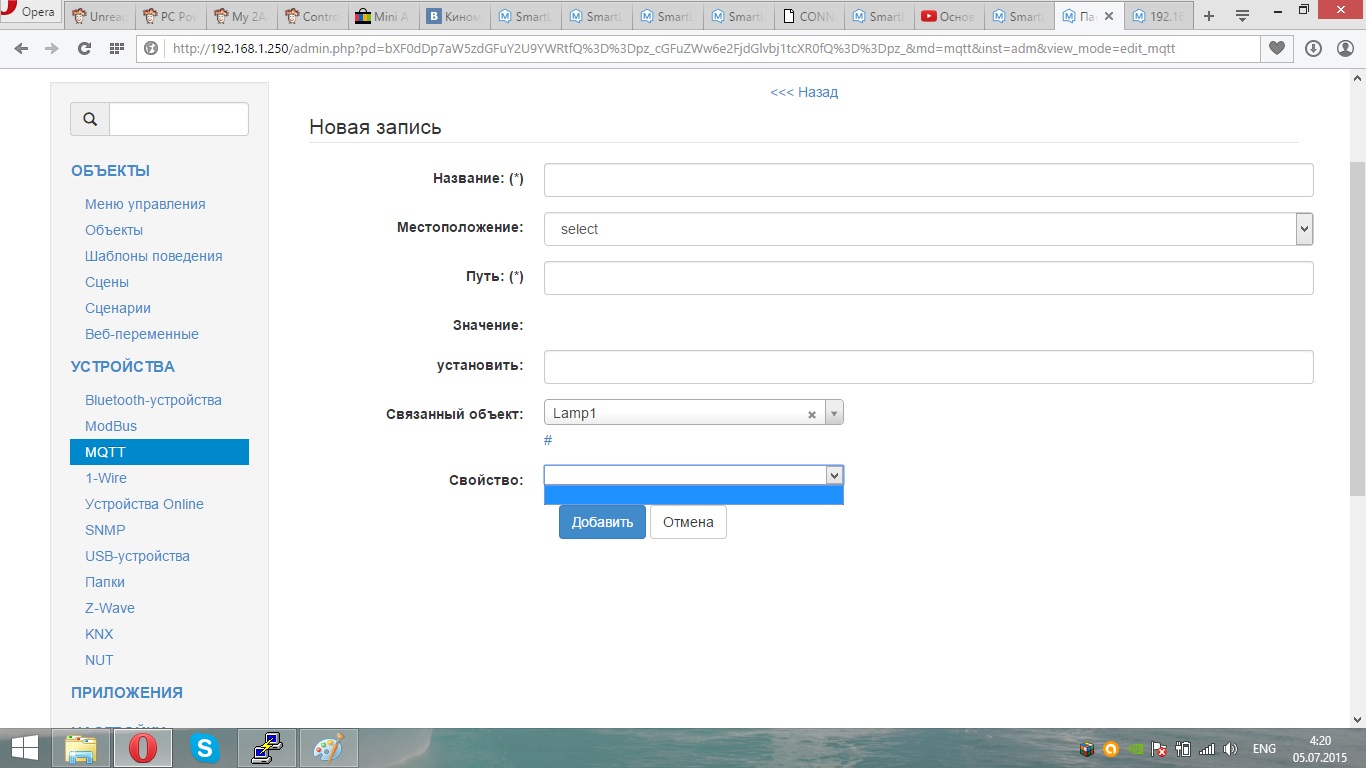Switch to the YouTube Основ browser tab

(x=948, y=16)
